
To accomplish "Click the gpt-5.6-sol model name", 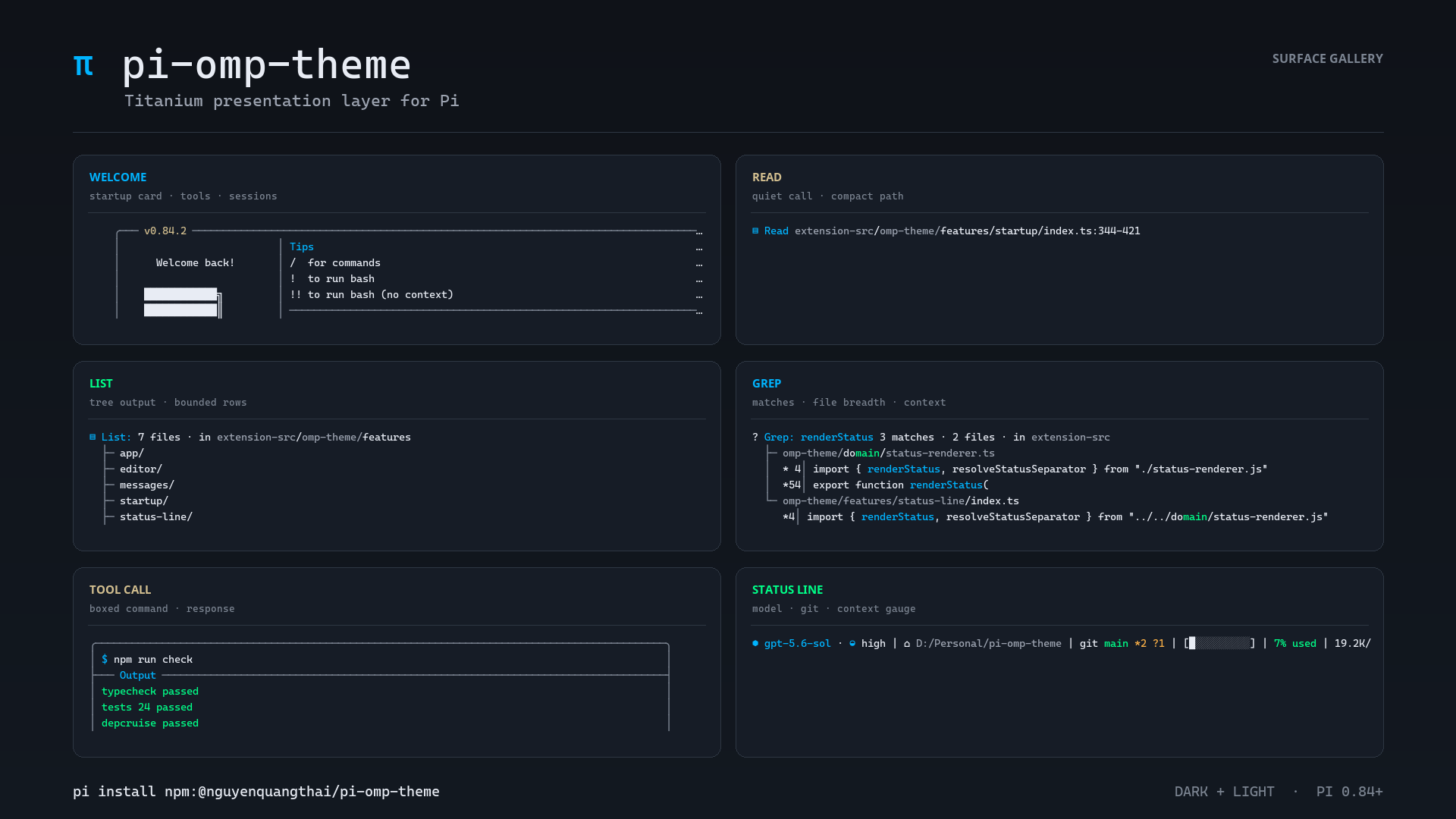I will click(798, 643).
